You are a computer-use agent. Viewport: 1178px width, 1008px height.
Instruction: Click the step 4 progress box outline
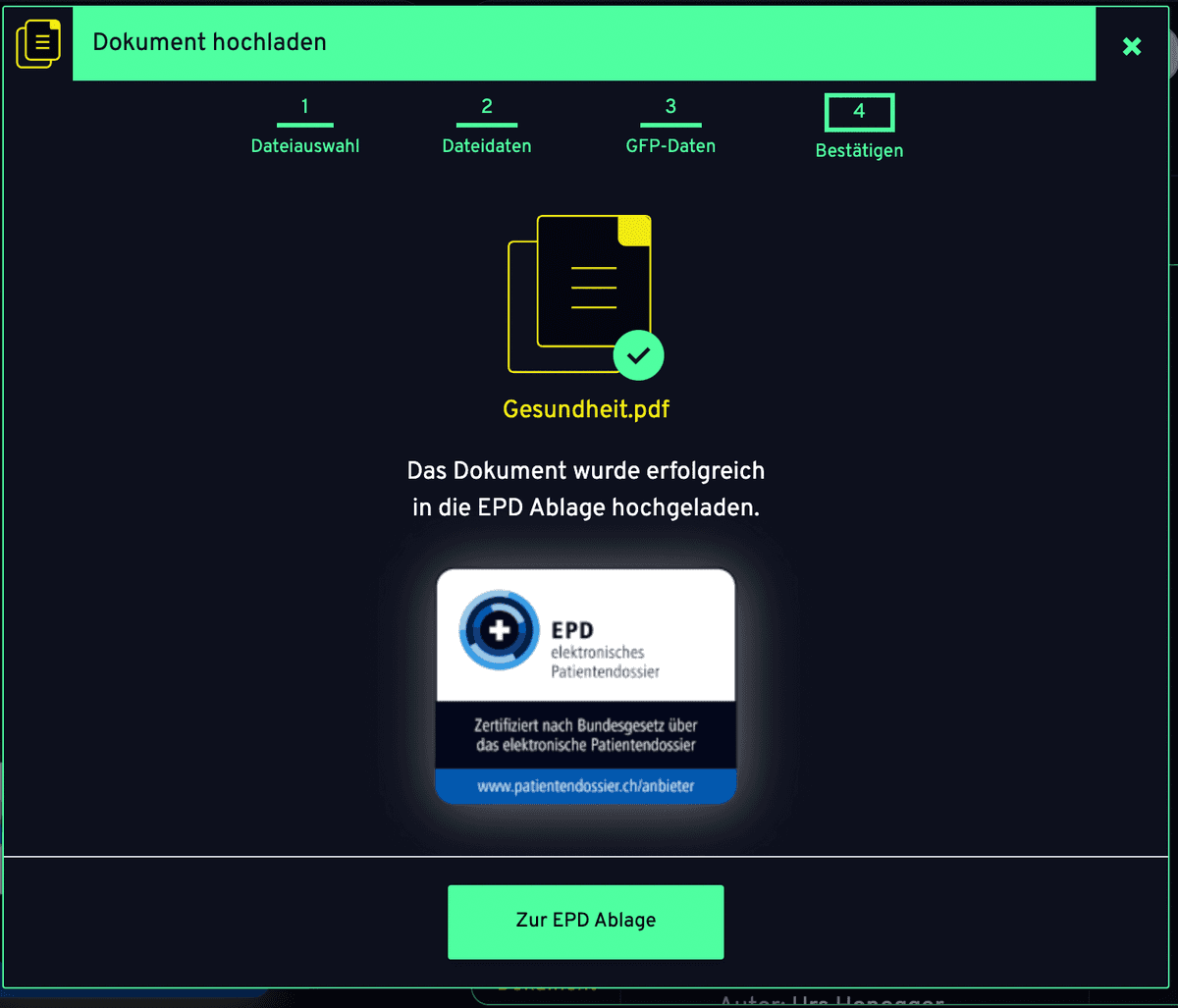(x=859, y=111)
